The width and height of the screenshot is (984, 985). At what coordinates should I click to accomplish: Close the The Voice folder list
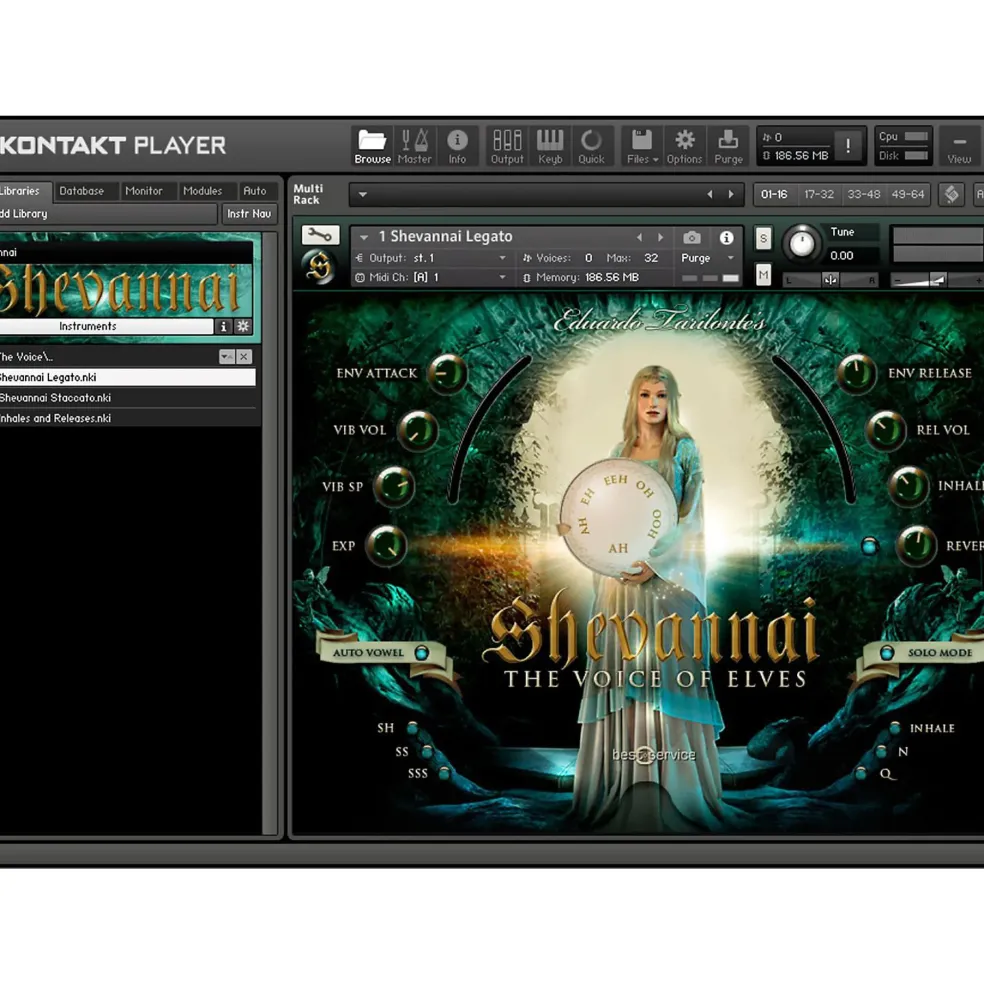(244, 357)
